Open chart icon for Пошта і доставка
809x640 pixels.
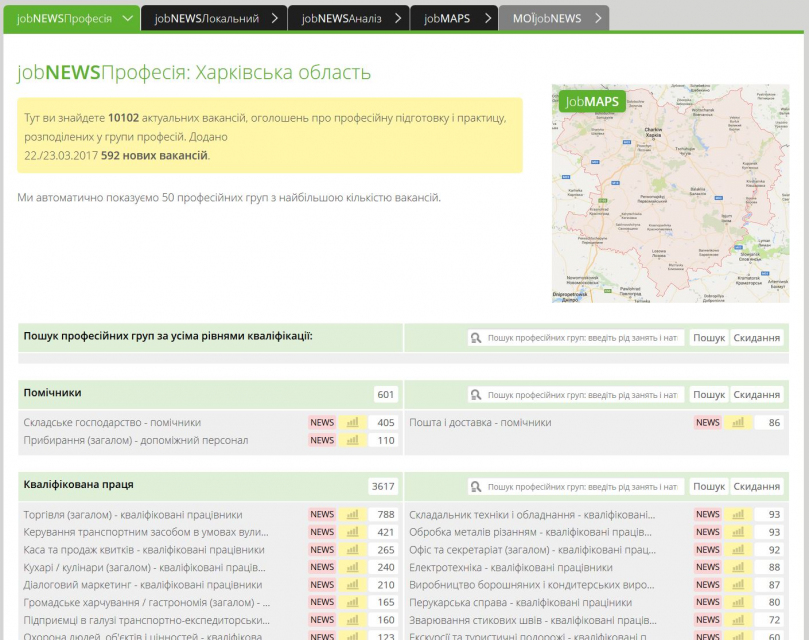(x=738, y=423)
